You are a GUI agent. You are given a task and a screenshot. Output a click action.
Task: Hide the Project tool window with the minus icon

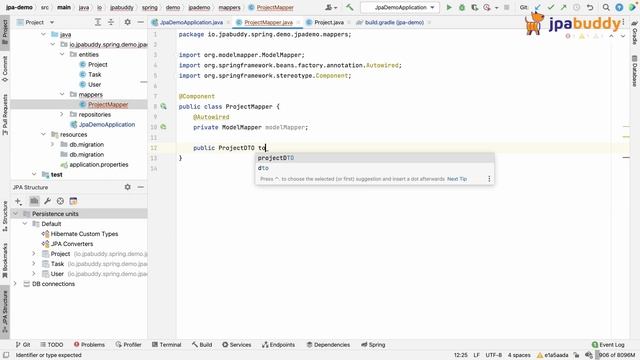[x=140, y=22]
